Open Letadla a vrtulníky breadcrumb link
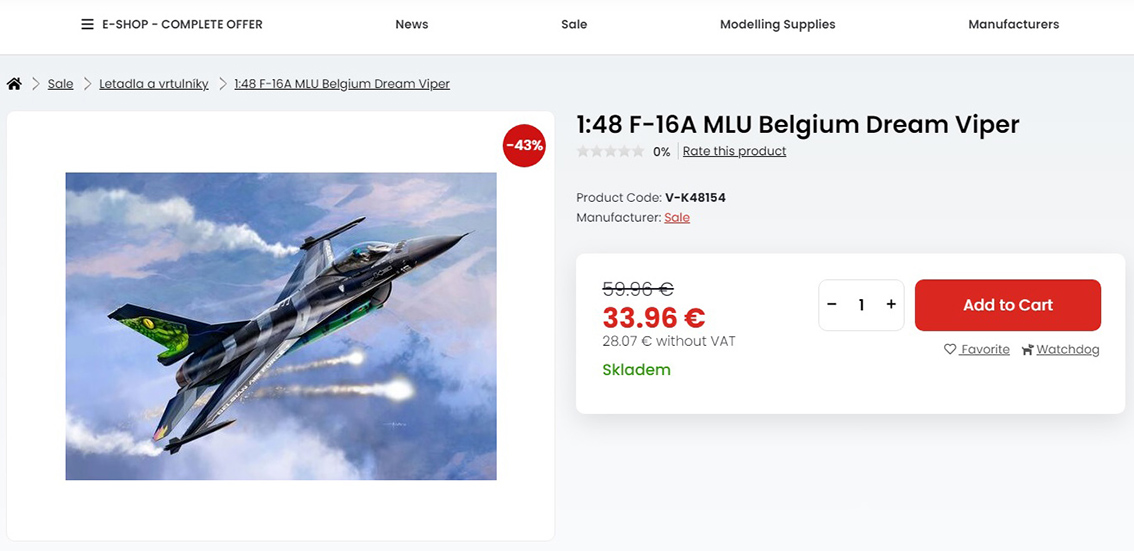This screenshot has height=551, width=1134. point(154,84)
